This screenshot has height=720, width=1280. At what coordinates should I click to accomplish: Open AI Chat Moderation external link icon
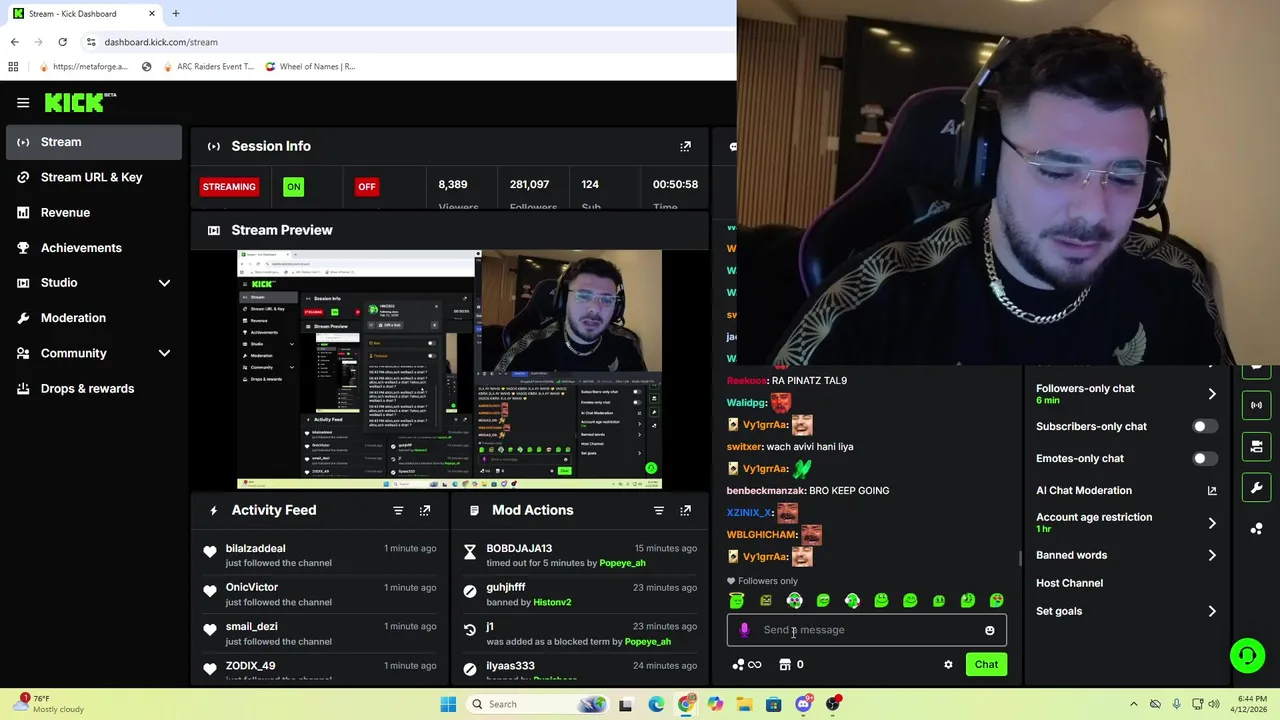click(x=1212, y=490)
